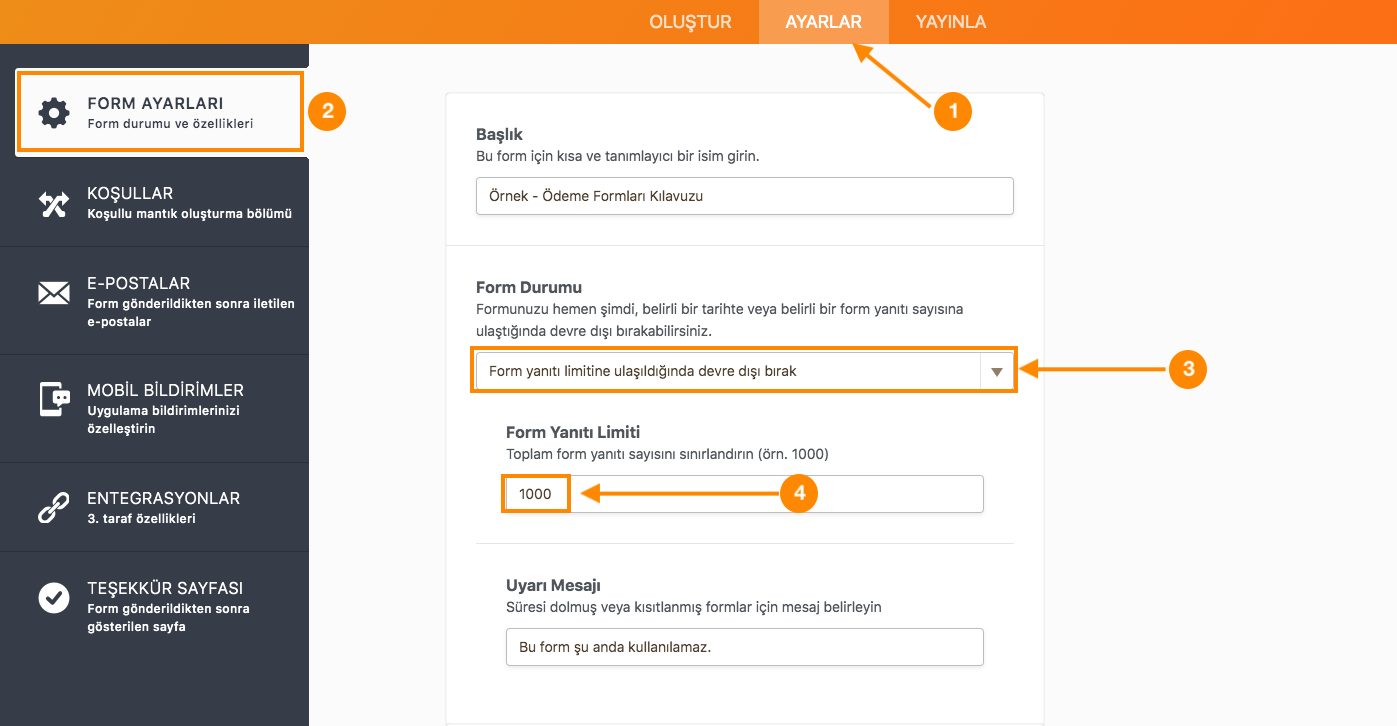Viewport: 1397px width, 726px height.
Task: Focus the Form Yanıtı Limiti field
Action: point(744,494)
